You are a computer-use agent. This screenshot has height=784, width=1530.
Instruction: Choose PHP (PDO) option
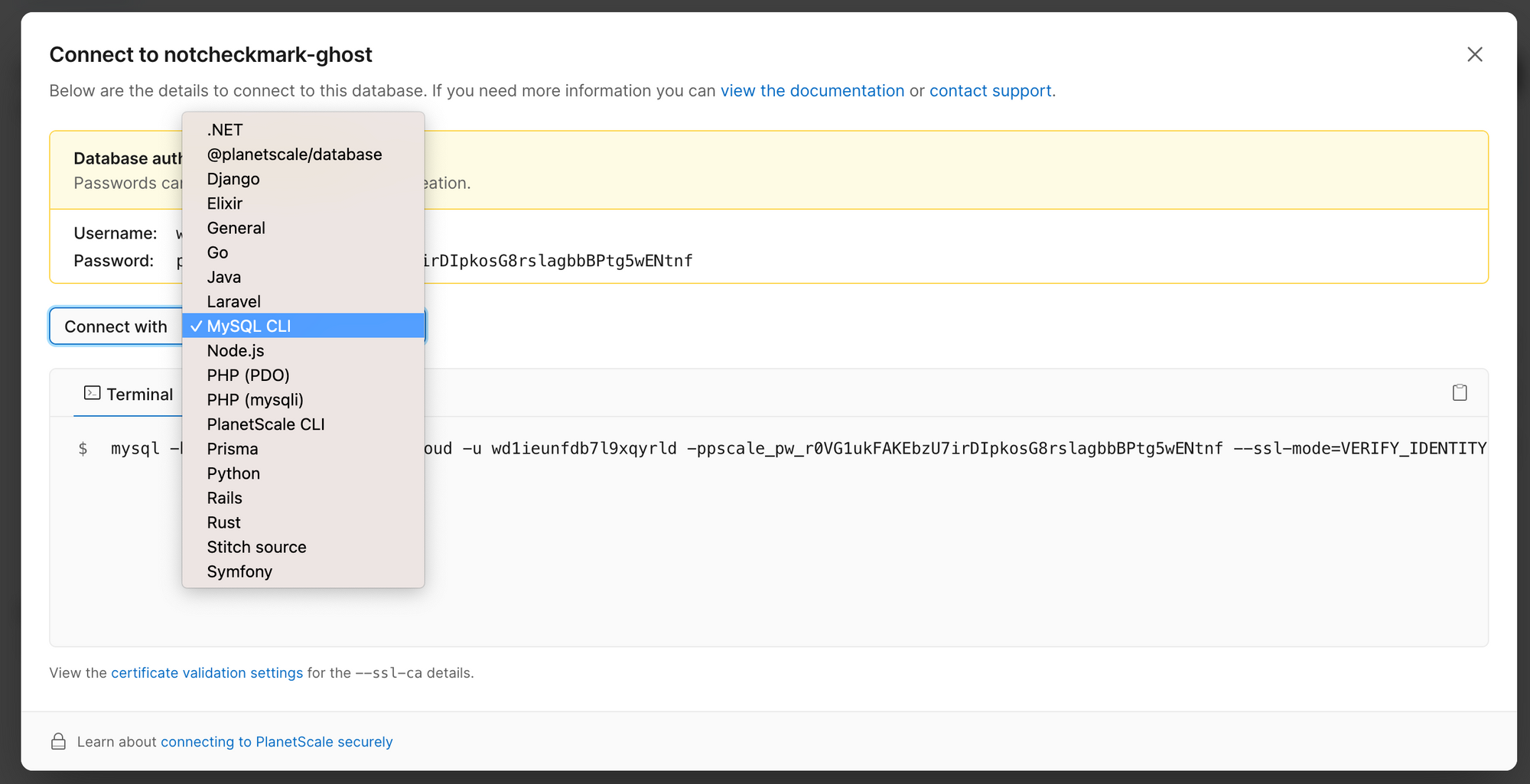pos(248,376)
